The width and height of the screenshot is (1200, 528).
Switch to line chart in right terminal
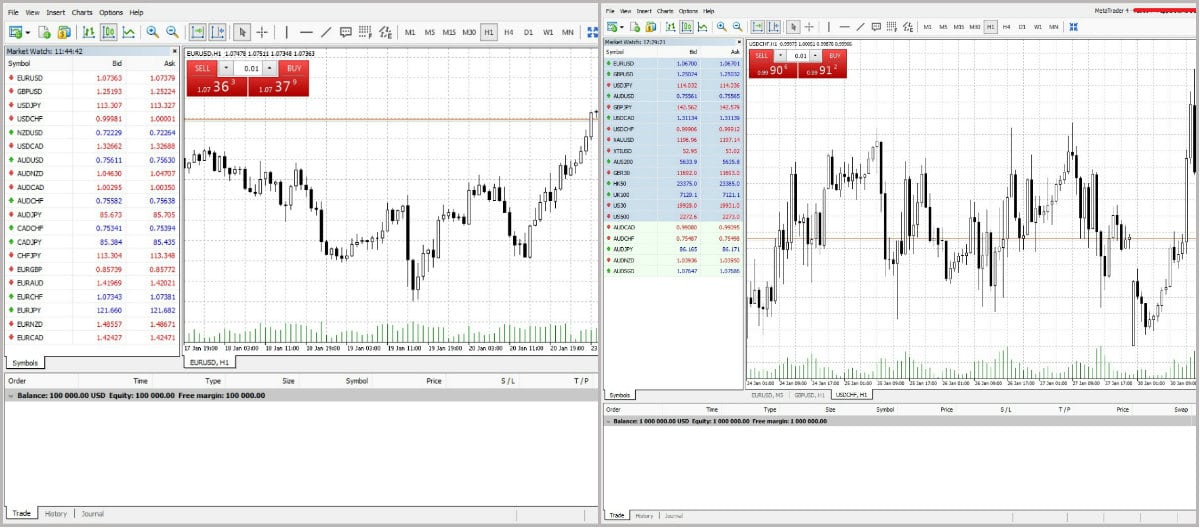[701, 26]
